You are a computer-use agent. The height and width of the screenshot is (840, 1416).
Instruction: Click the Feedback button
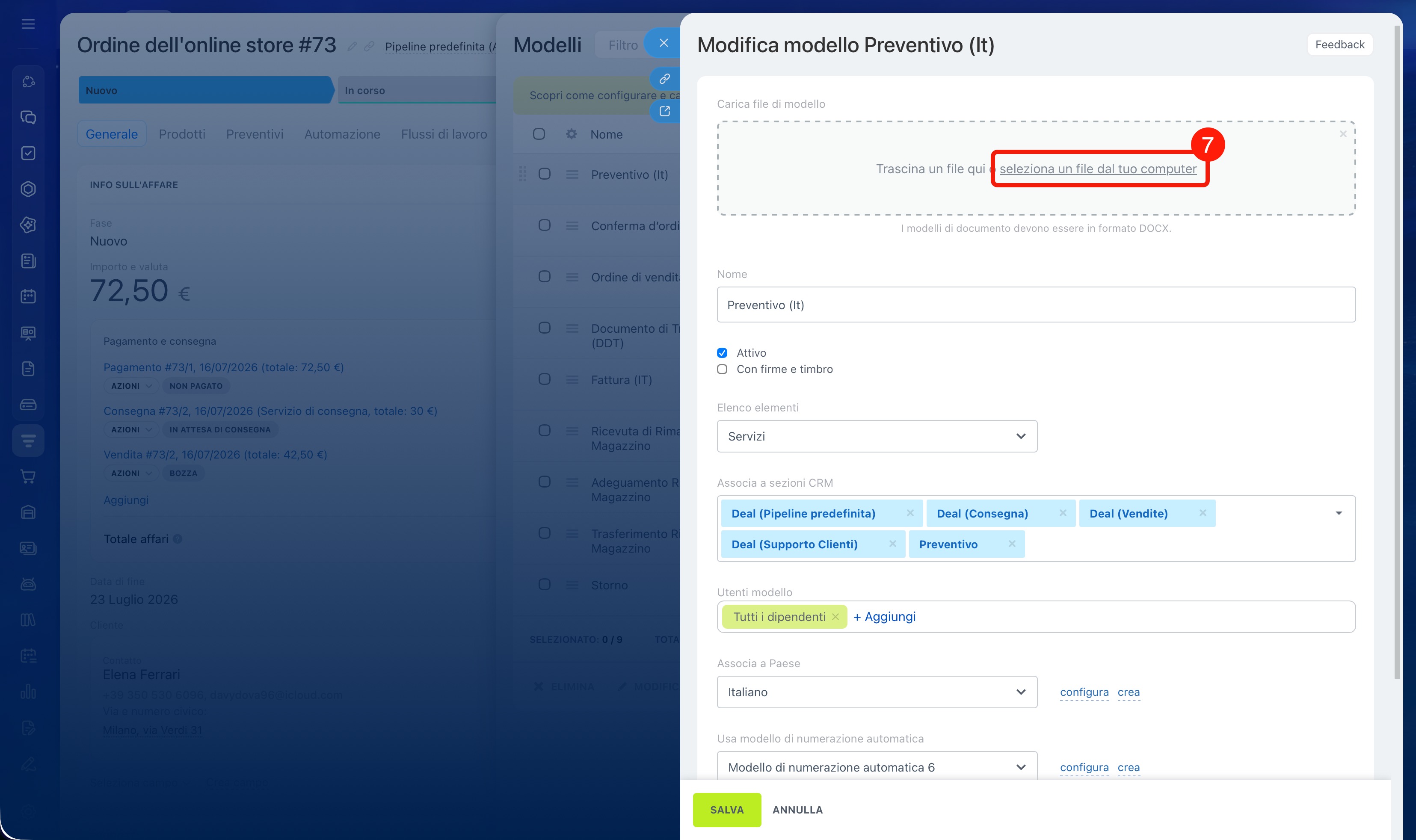coord(1339,44)
